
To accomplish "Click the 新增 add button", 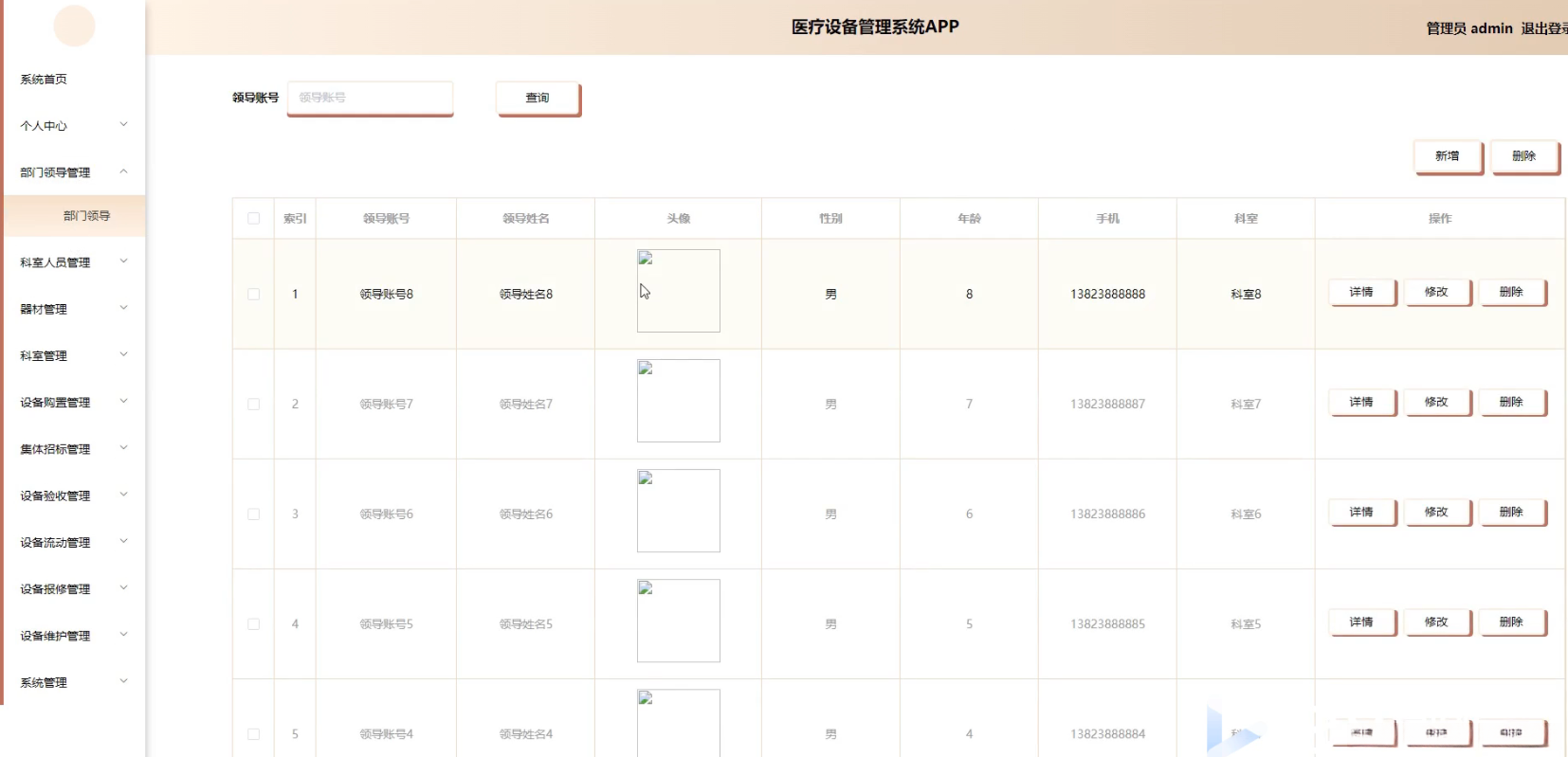I will pyautogui.click(x=1448, y=156).
